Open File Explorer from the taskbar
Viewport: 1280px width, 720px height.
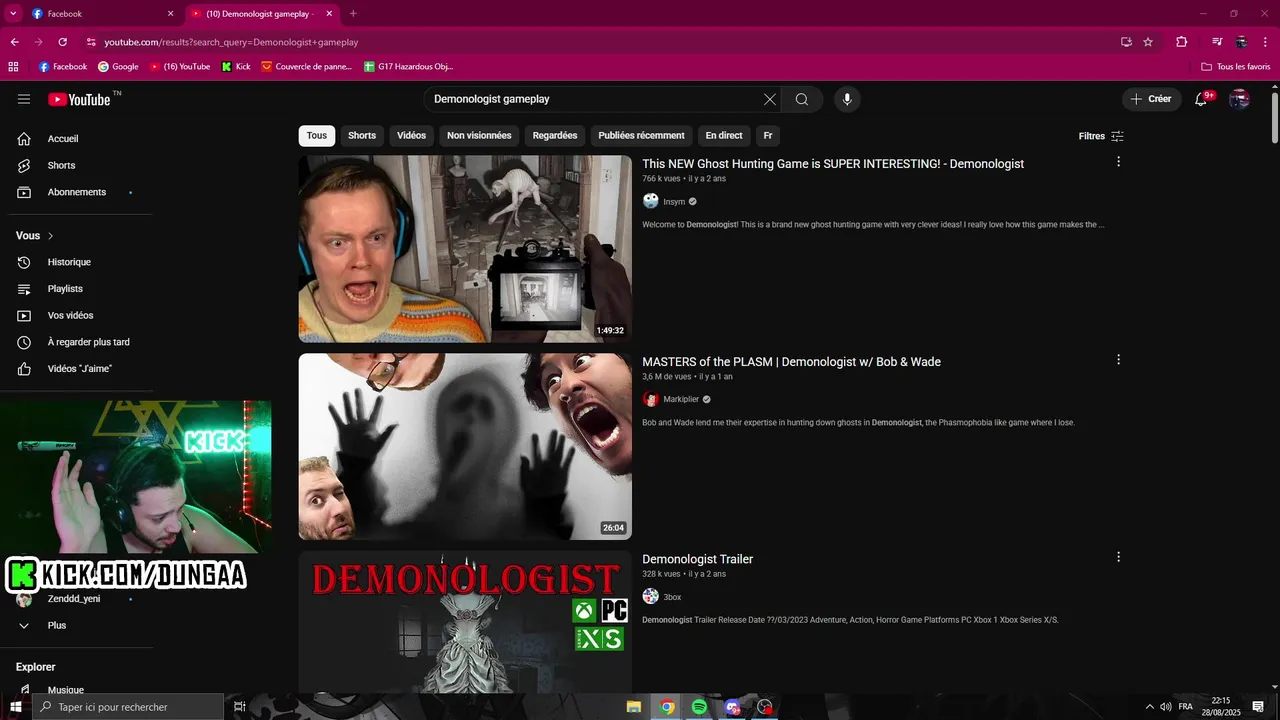pyautogui.click(x=634, y=707)
